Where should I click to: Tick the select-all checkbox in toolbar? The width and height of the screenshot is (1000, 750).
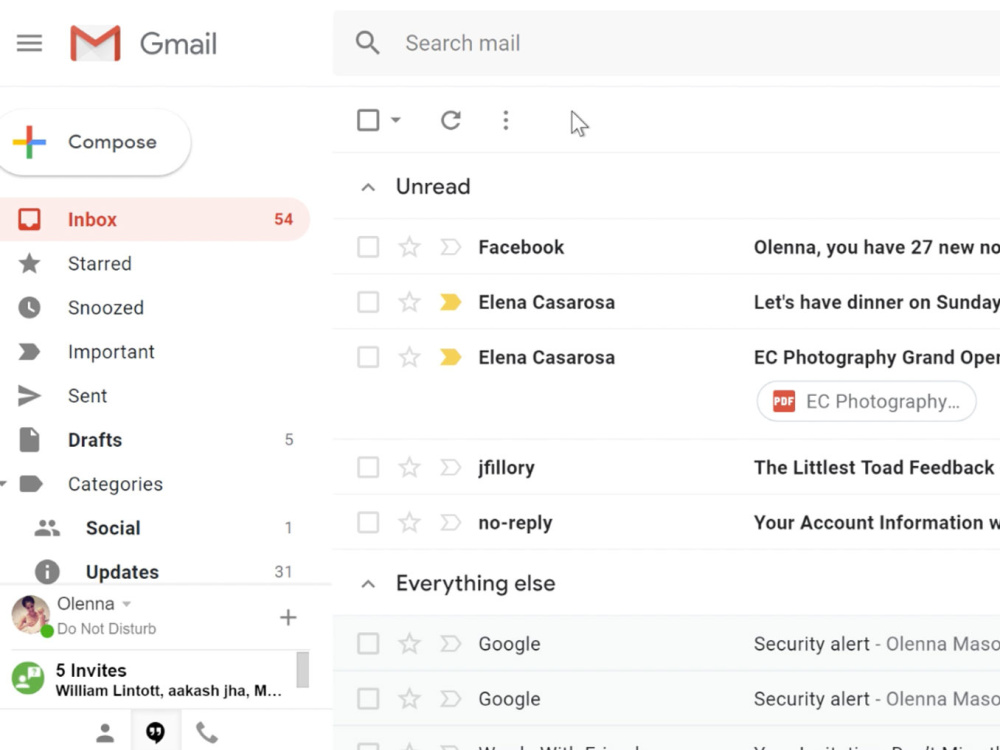pos(368,120)
